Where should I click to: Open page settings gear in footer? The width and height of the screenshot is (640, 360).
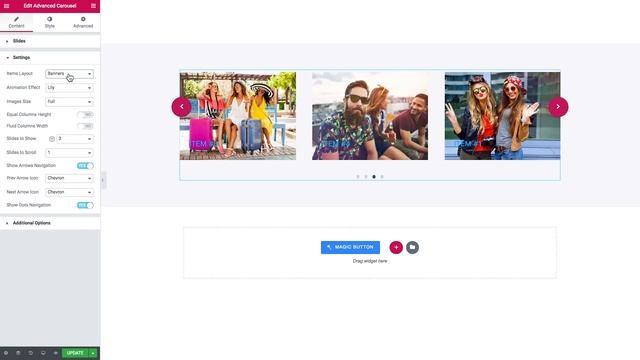6,353
